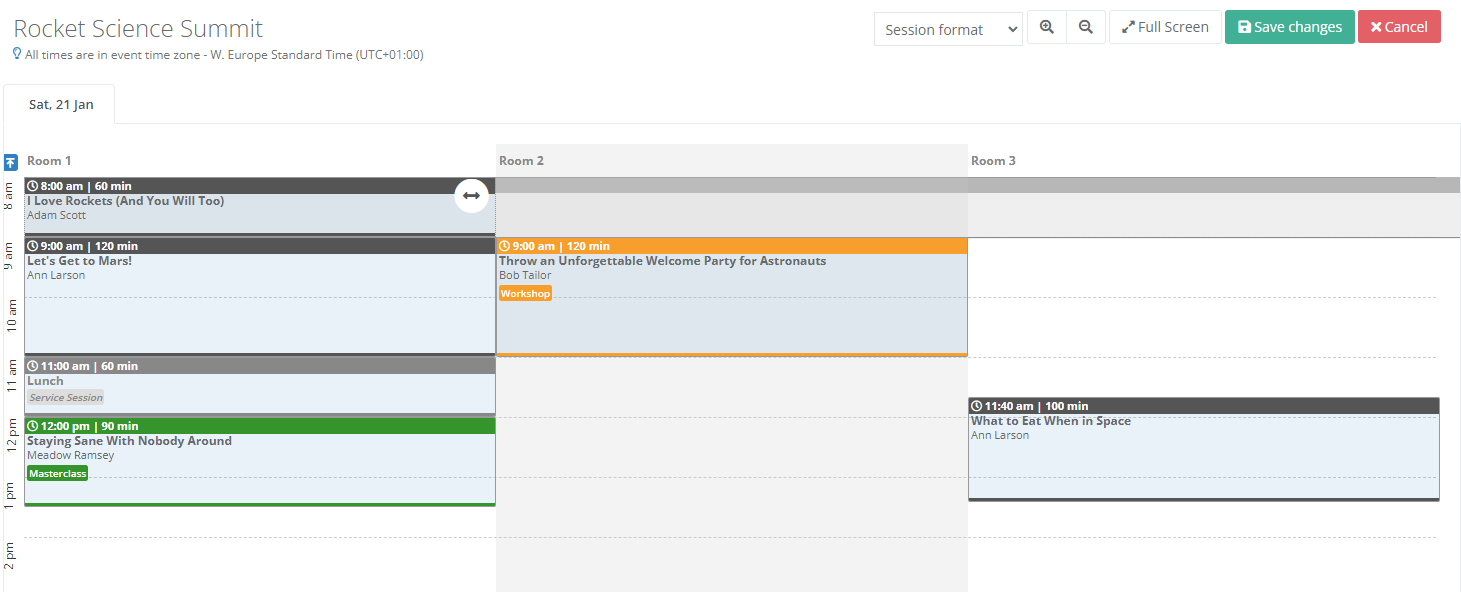Click the clock icon on the orange workshop header
1461x592 pixels.
pos(505,246)
